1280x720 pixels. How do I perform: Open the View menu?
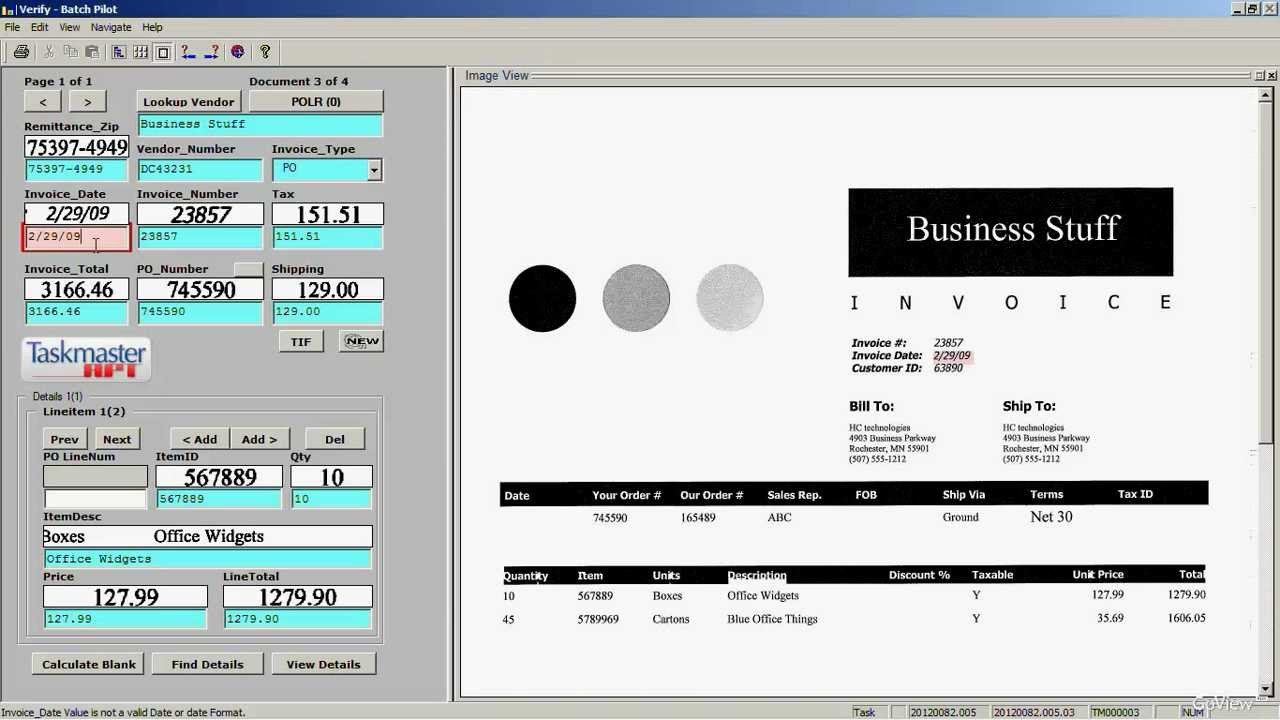69,27
